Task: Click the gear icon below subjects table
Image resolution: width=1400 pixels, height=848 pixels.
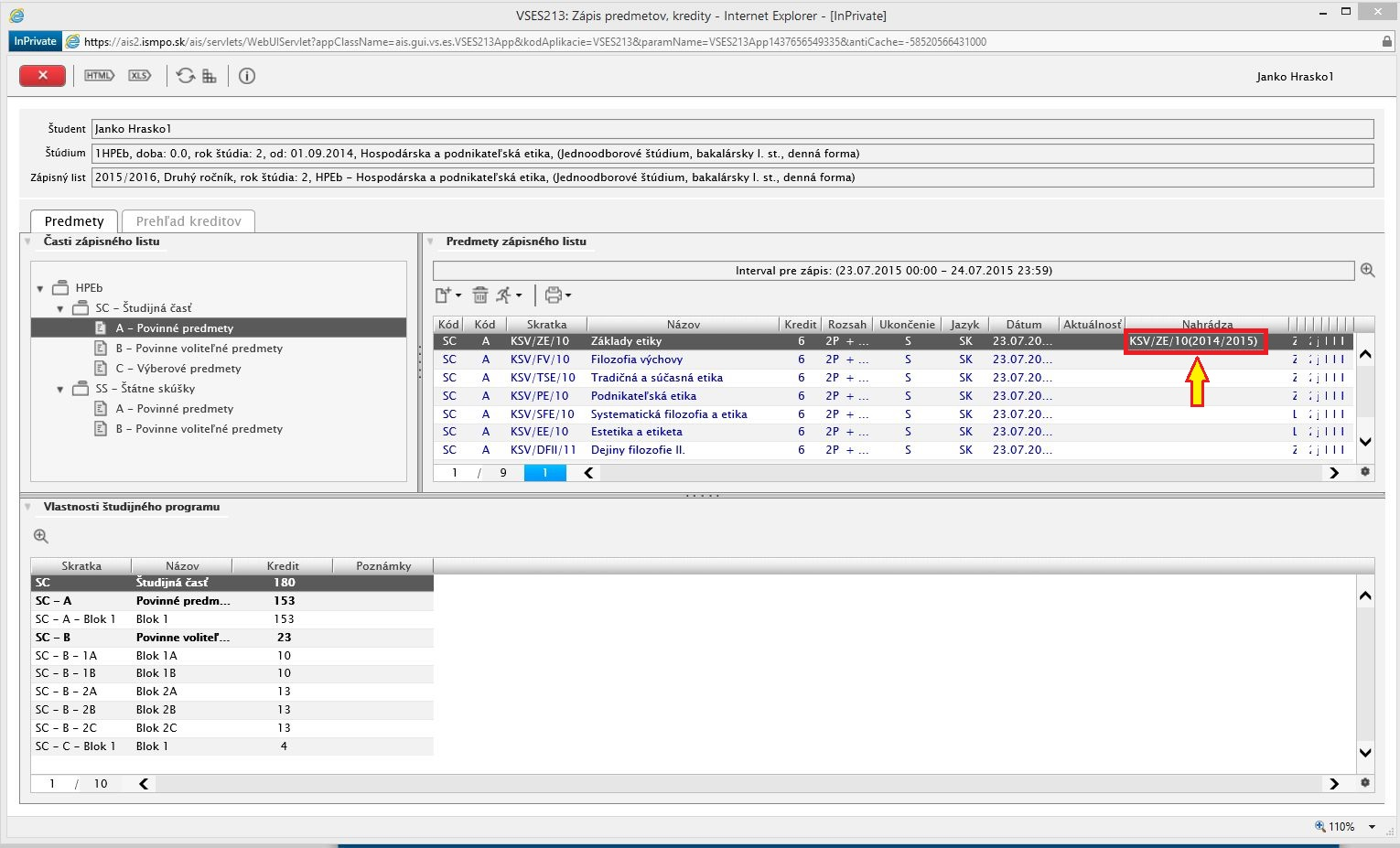Action: pyautogui.click(x=1365, y=472)
